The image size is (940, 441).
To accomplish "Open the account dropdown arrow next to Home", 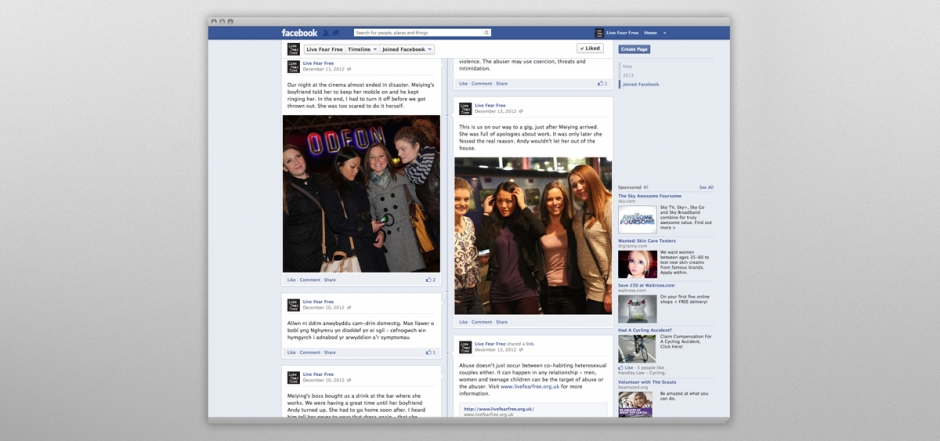I will point(664,33).
